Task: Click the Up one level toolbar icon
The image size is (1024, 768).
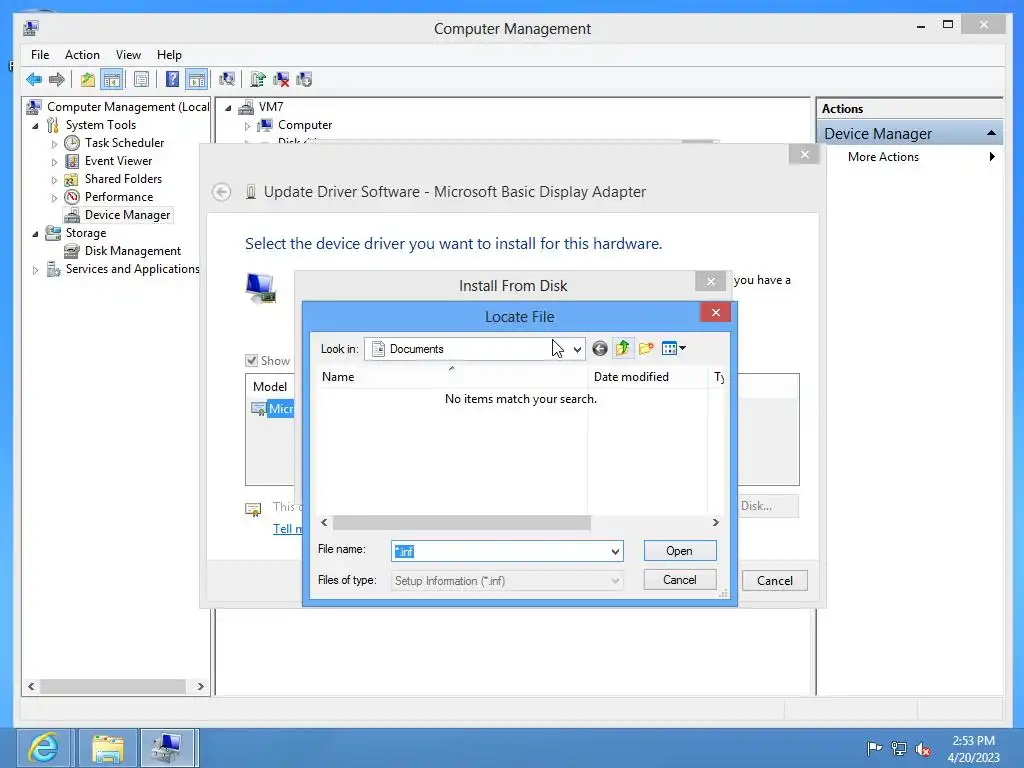Action: (88, 80)
